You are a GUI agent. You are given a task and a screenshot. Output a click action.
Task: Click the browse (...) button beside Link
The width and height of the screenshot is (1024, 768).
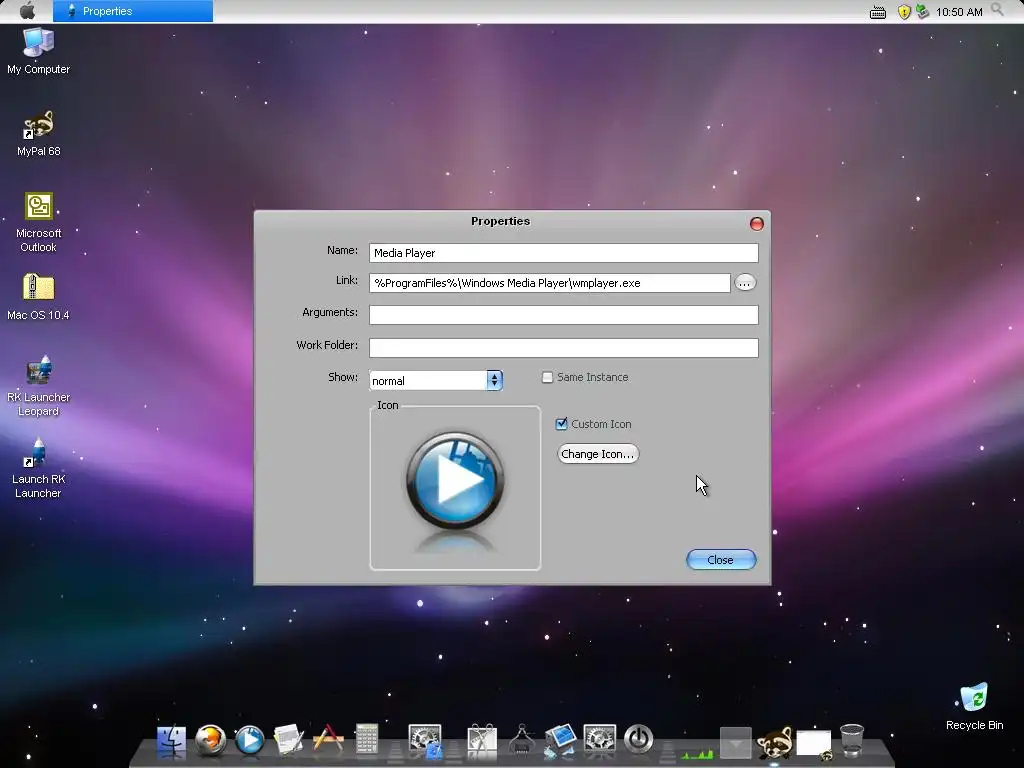(745, 283)
